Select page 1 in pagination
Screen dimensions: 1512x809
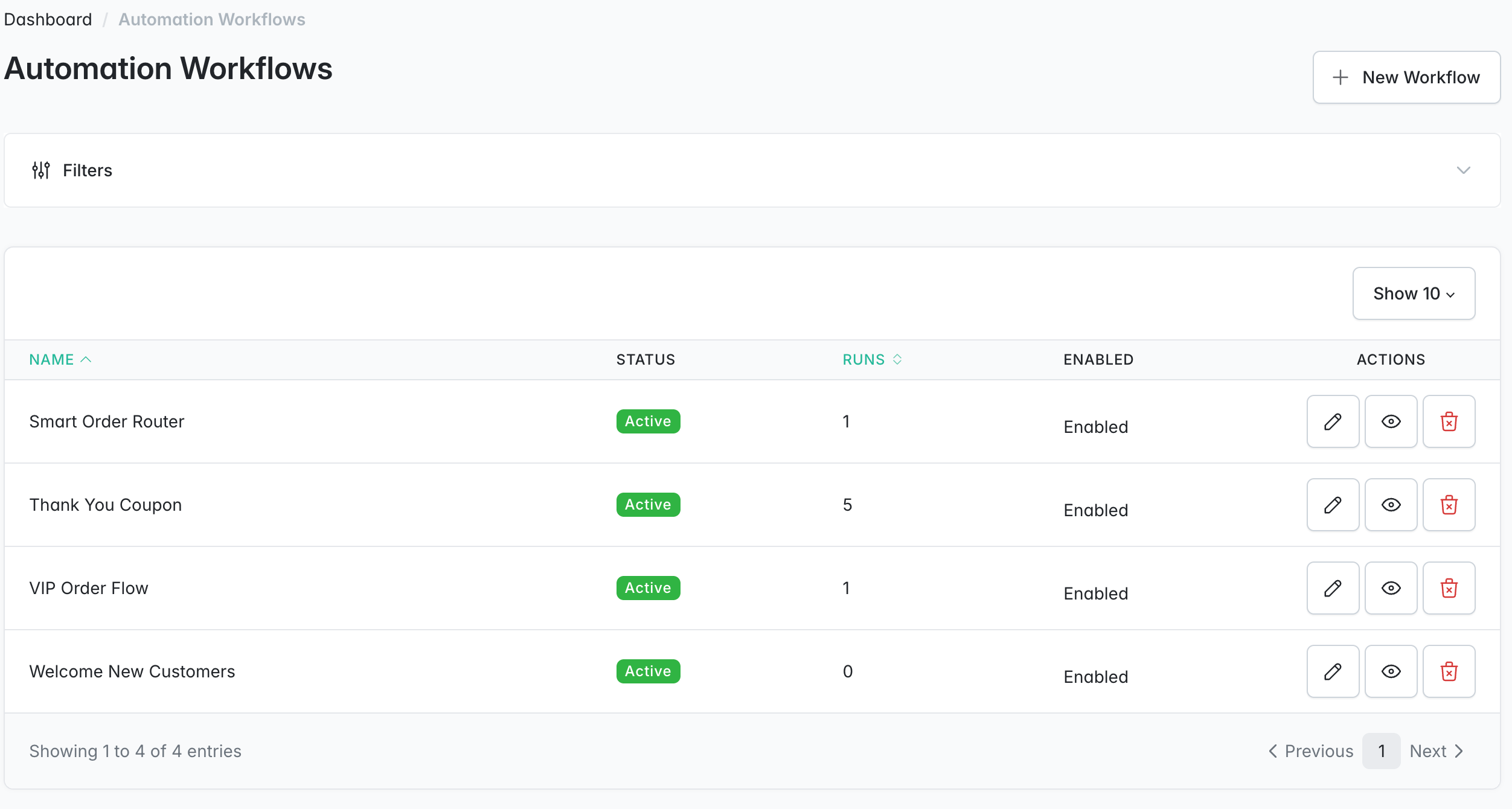[1382, 751]
